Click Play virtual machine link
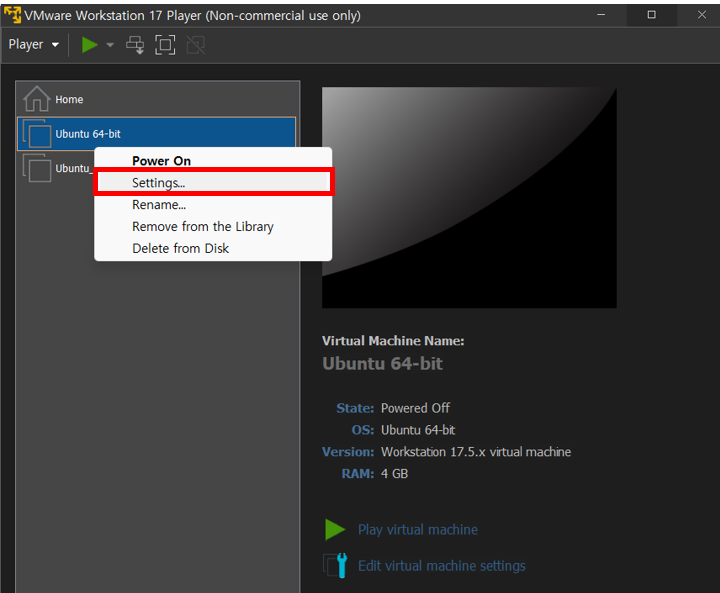Image resolution: width=720 pixels, height=593 pixels. [x=418, y=529]
